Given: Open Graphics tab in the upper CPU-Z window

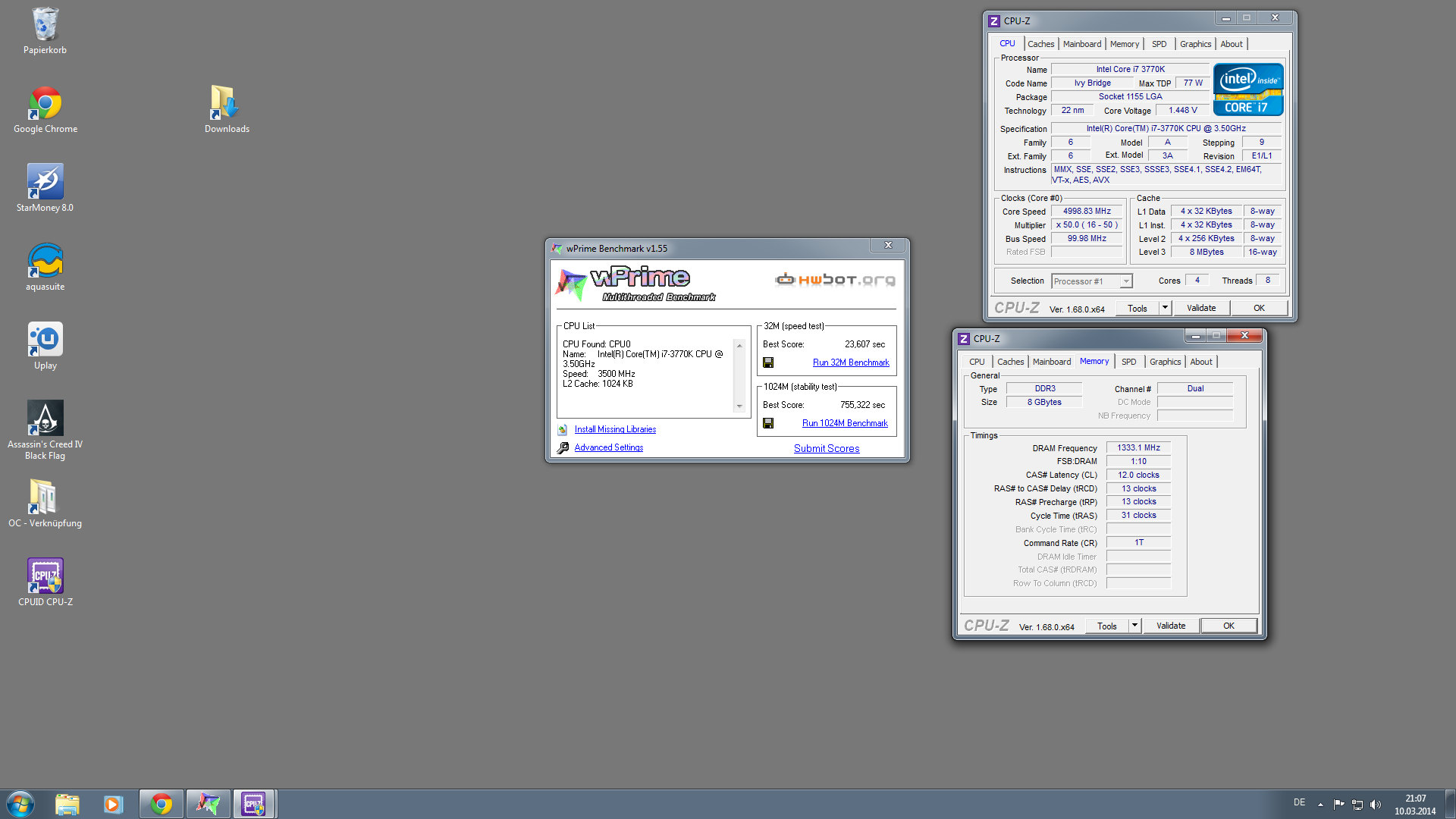Looking at the screenshot, I should [x=1195, y=44].
